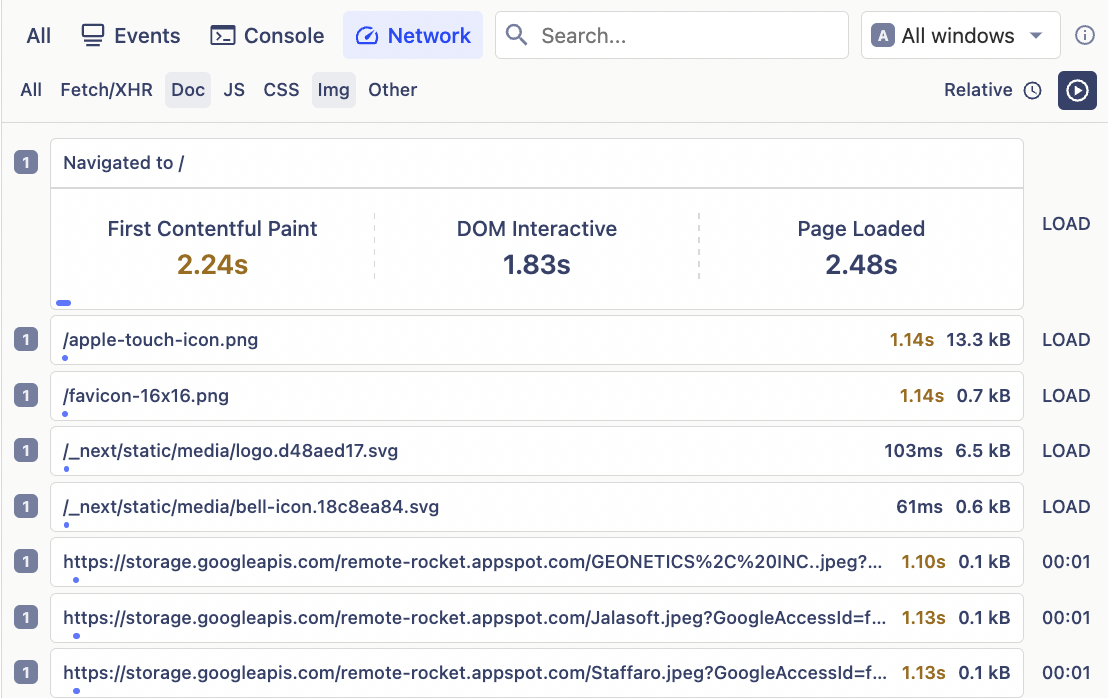This screenshot has height=698, width=1108.
Task: Enable the CSS request filter
Action: click(x=281, y=90)
